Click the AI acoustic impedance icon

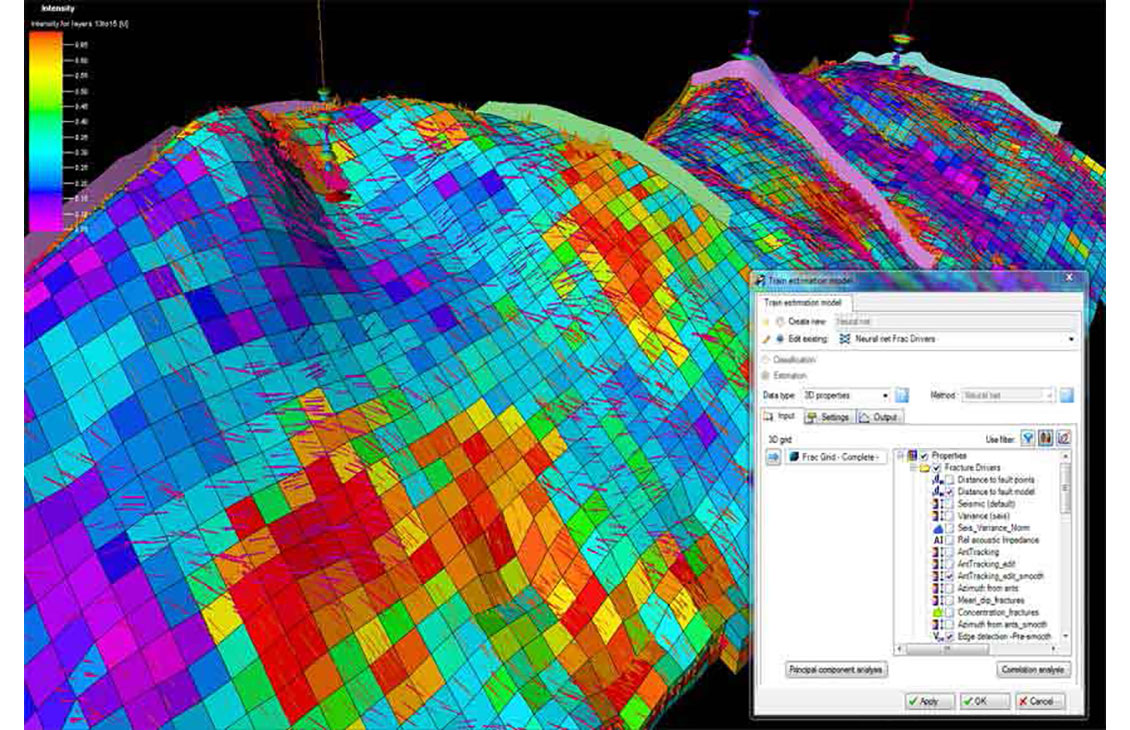point(938,540)
